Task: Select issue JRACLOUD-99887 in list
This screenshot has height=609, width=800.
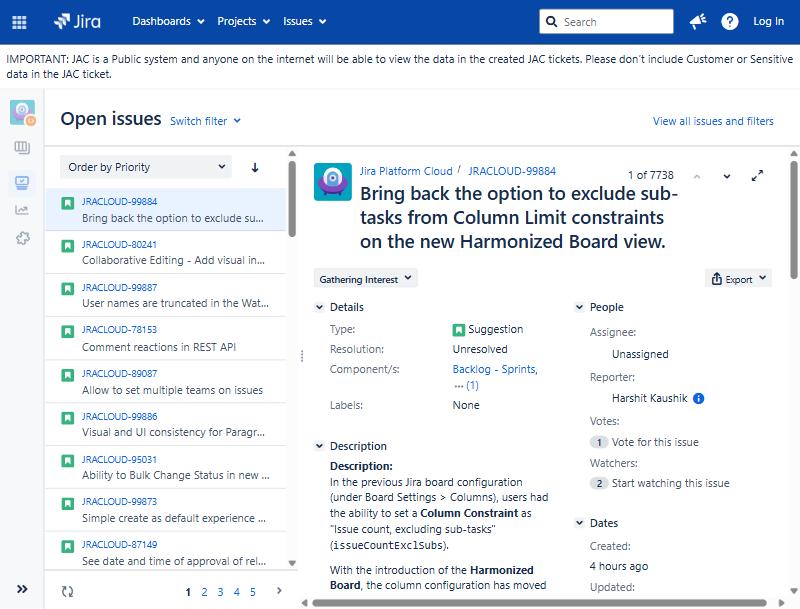Action: pos(165,295)
